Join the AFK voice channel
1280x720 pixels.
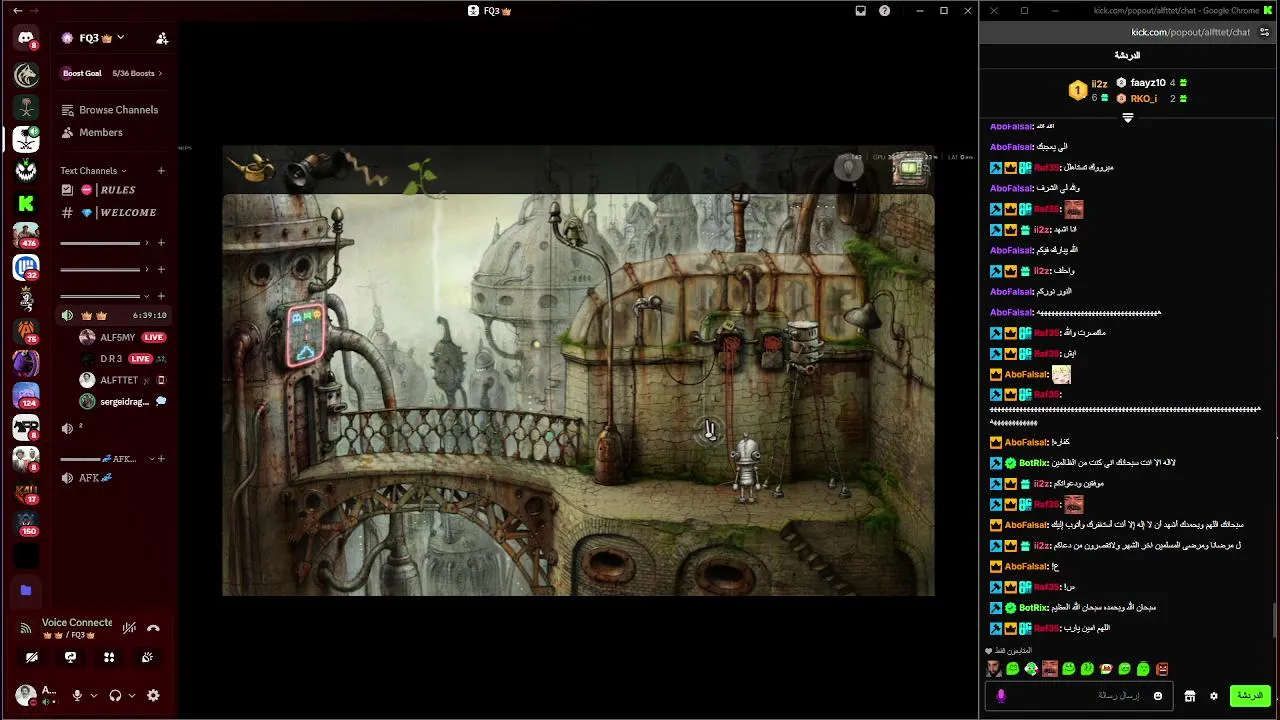pyautogui.click(x=112, y=478)
